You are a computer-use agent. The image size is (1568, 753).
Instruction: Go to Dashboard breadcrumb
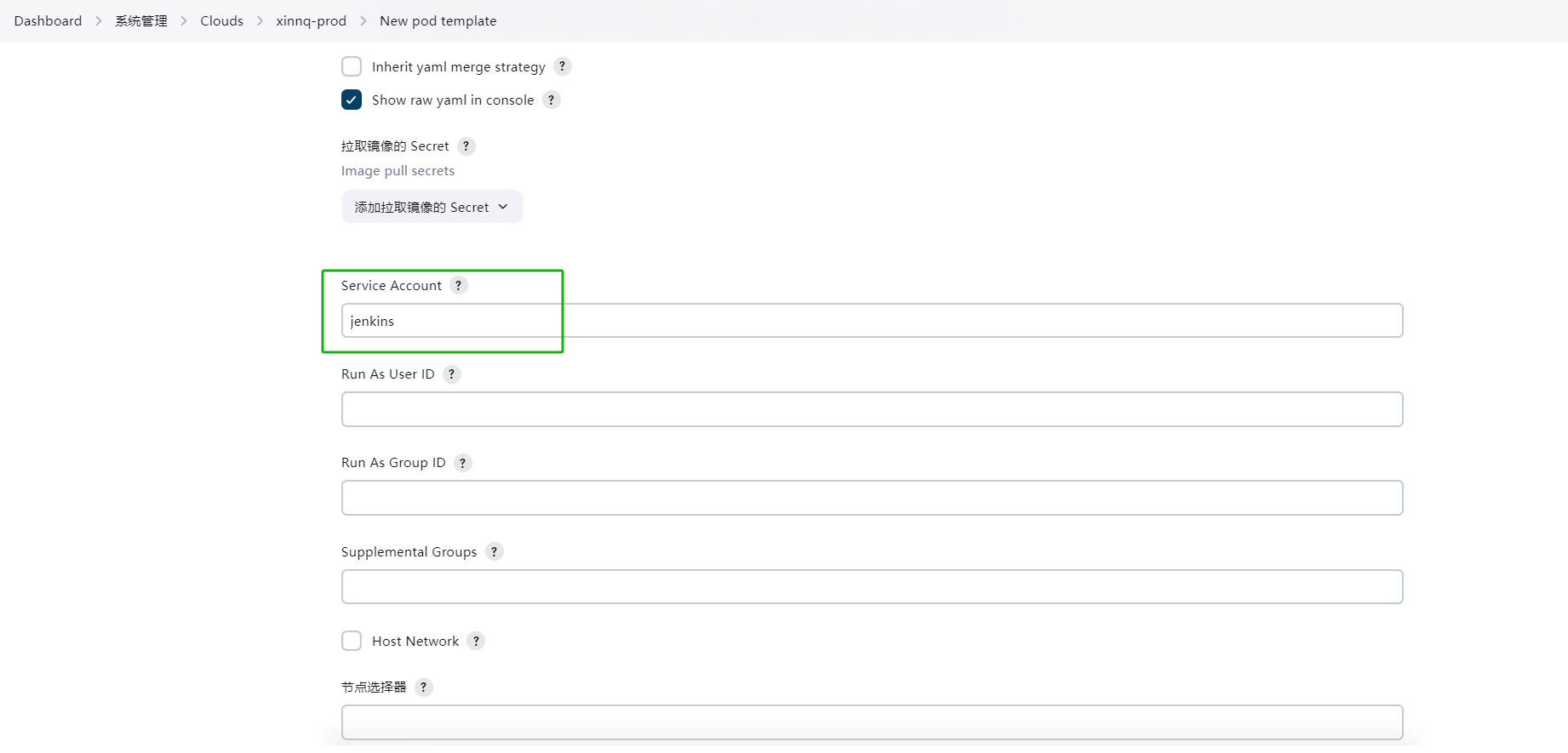(48, 20)
